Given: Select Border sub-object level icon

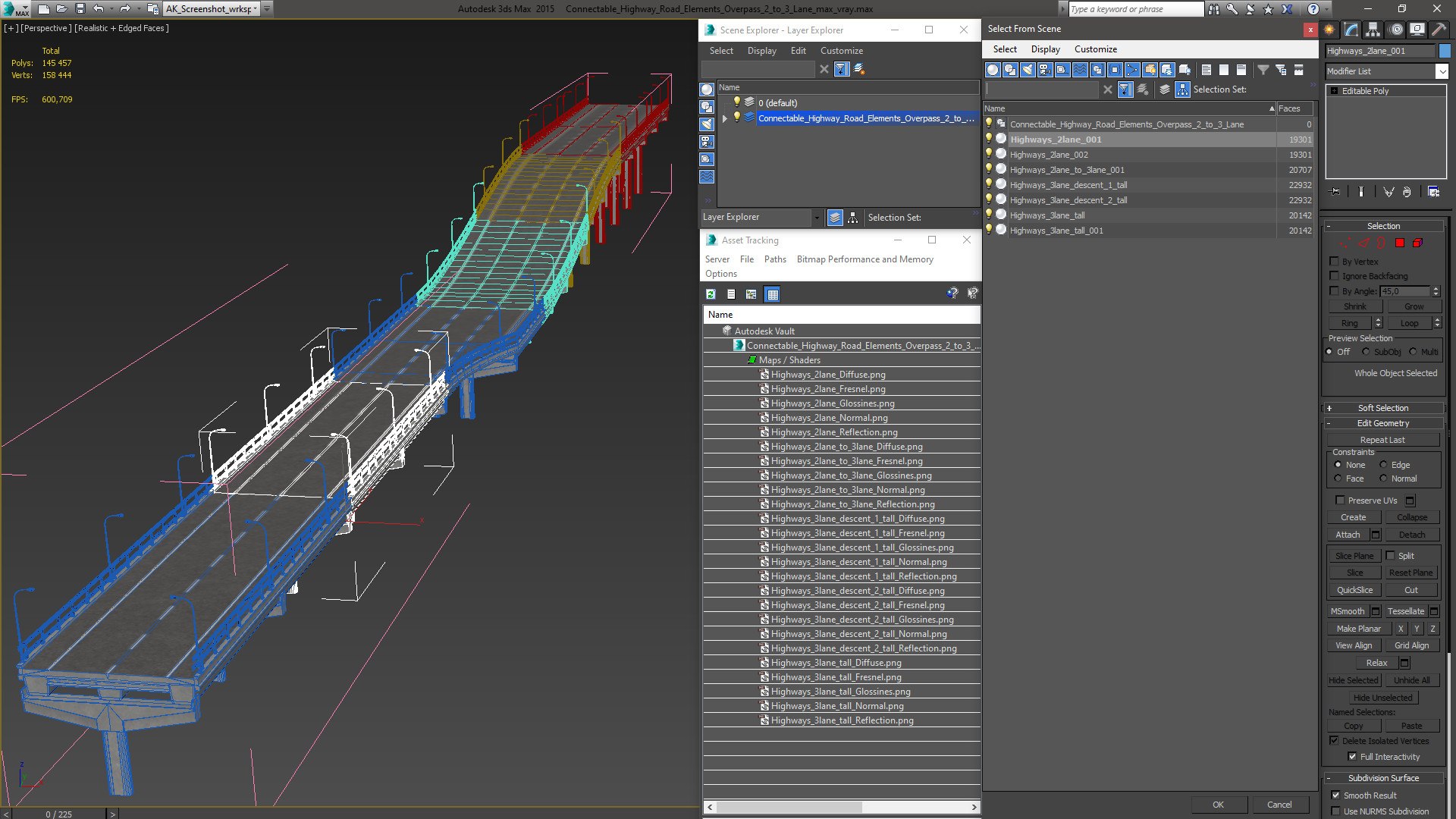Looking at the screenshot, I should 1381,243.
